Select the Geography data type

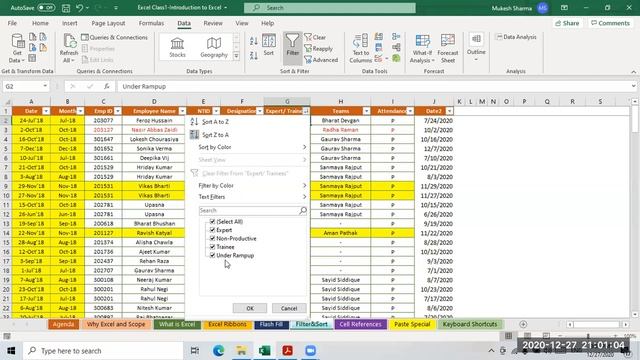(214, 47)
